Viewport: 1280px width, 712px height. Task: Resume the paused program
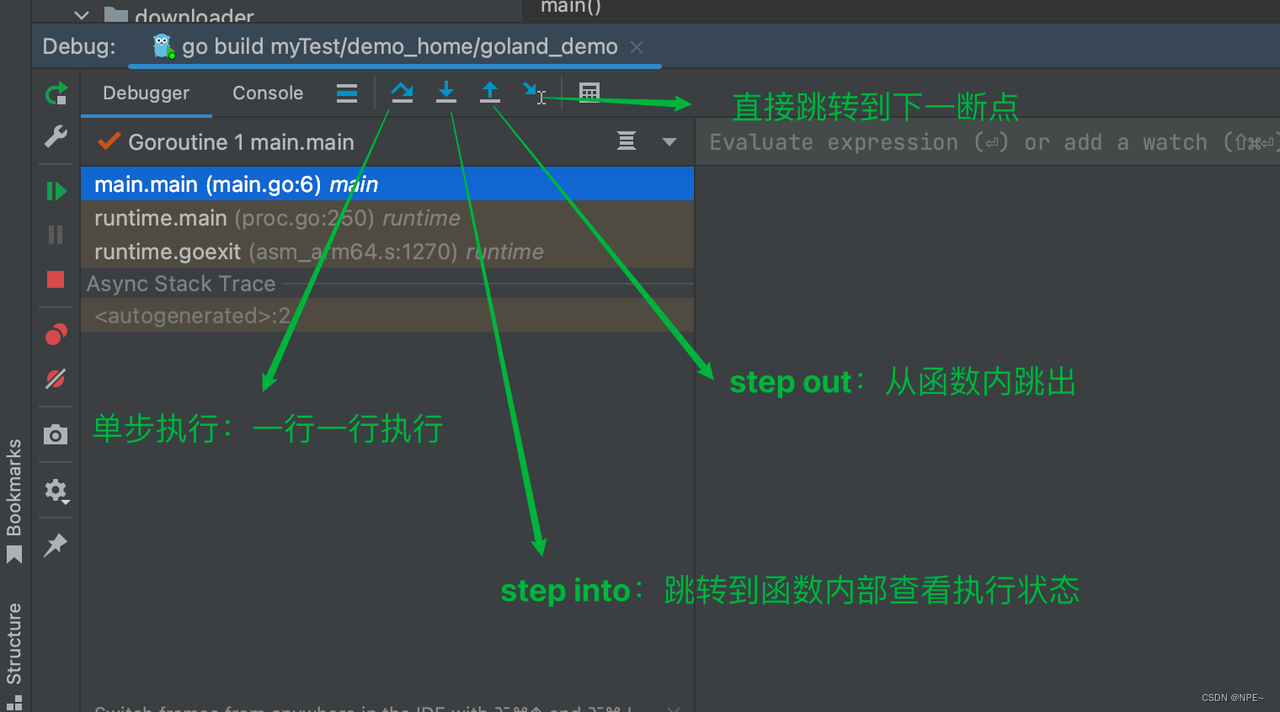tap(56, 190)
